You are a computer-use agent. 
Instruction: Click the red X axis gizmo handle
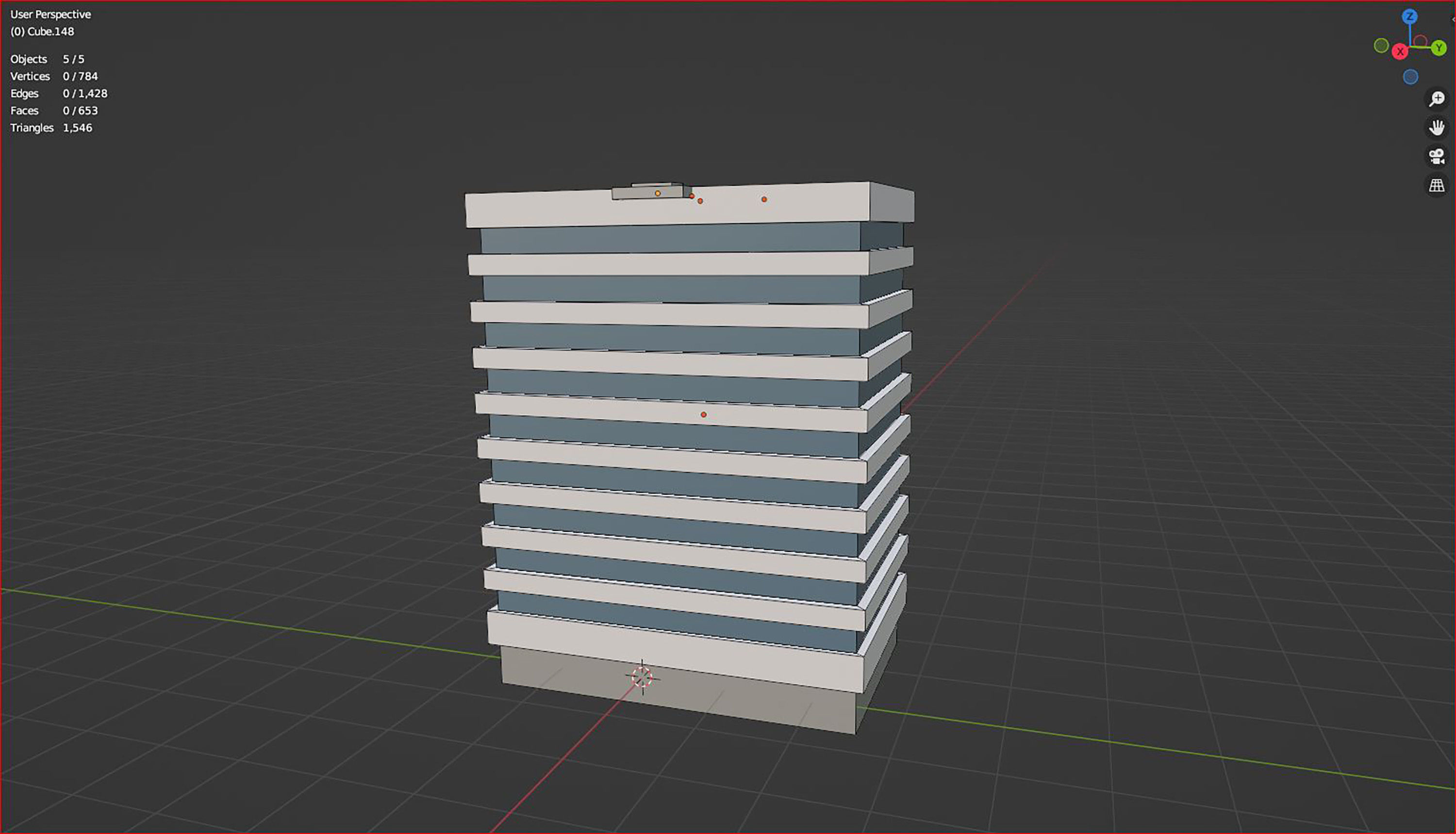(1400, 51)
